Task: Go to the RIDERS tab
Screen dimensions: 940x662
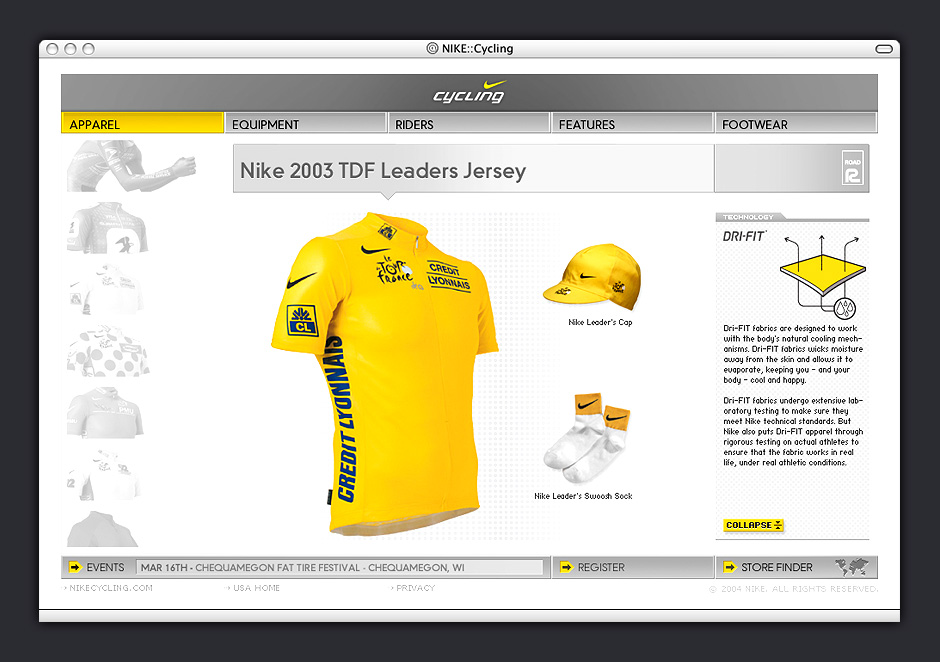Action: (469, 124)
